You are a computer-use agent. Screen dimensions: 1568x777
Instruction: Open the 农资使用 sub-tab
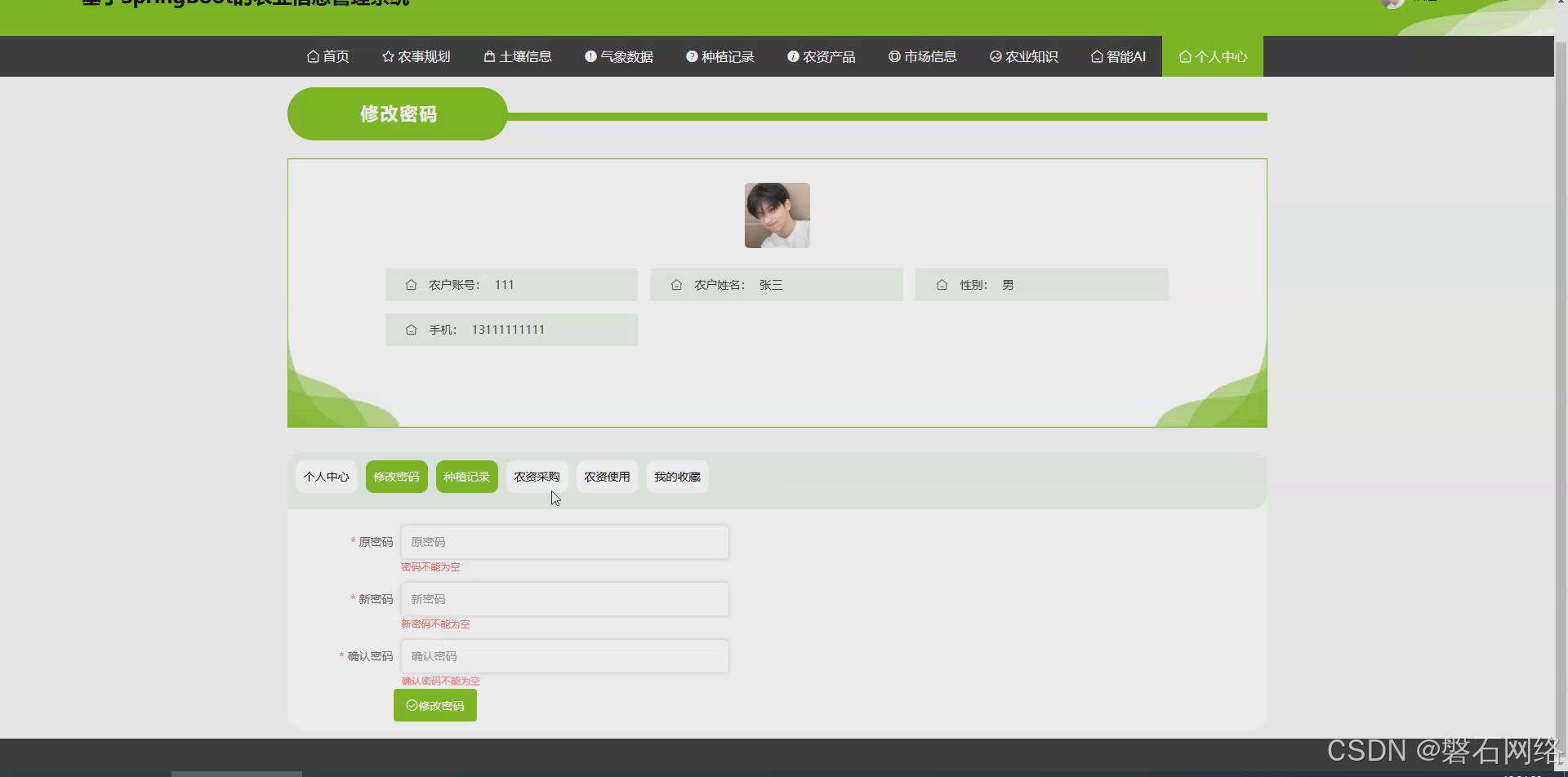pos(608,477)
